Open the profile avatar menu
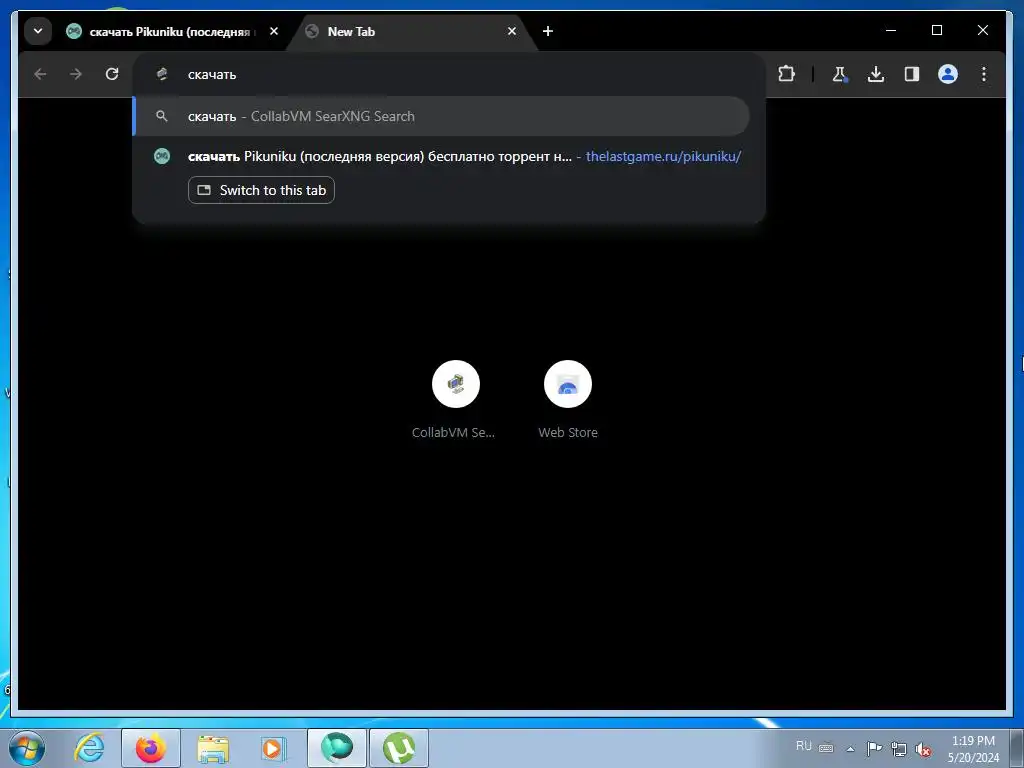Viewport: 1024px width, 768px height. [x=948, y=74]
